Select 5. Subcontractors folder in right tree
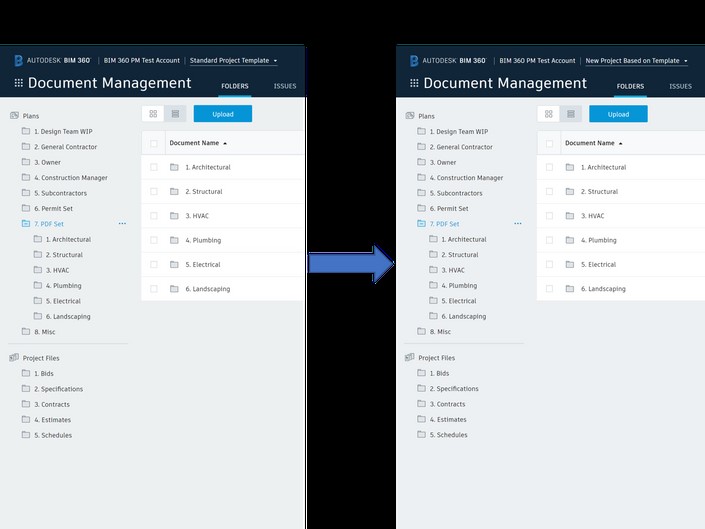The image size is (705, 529). coord(456,193)
